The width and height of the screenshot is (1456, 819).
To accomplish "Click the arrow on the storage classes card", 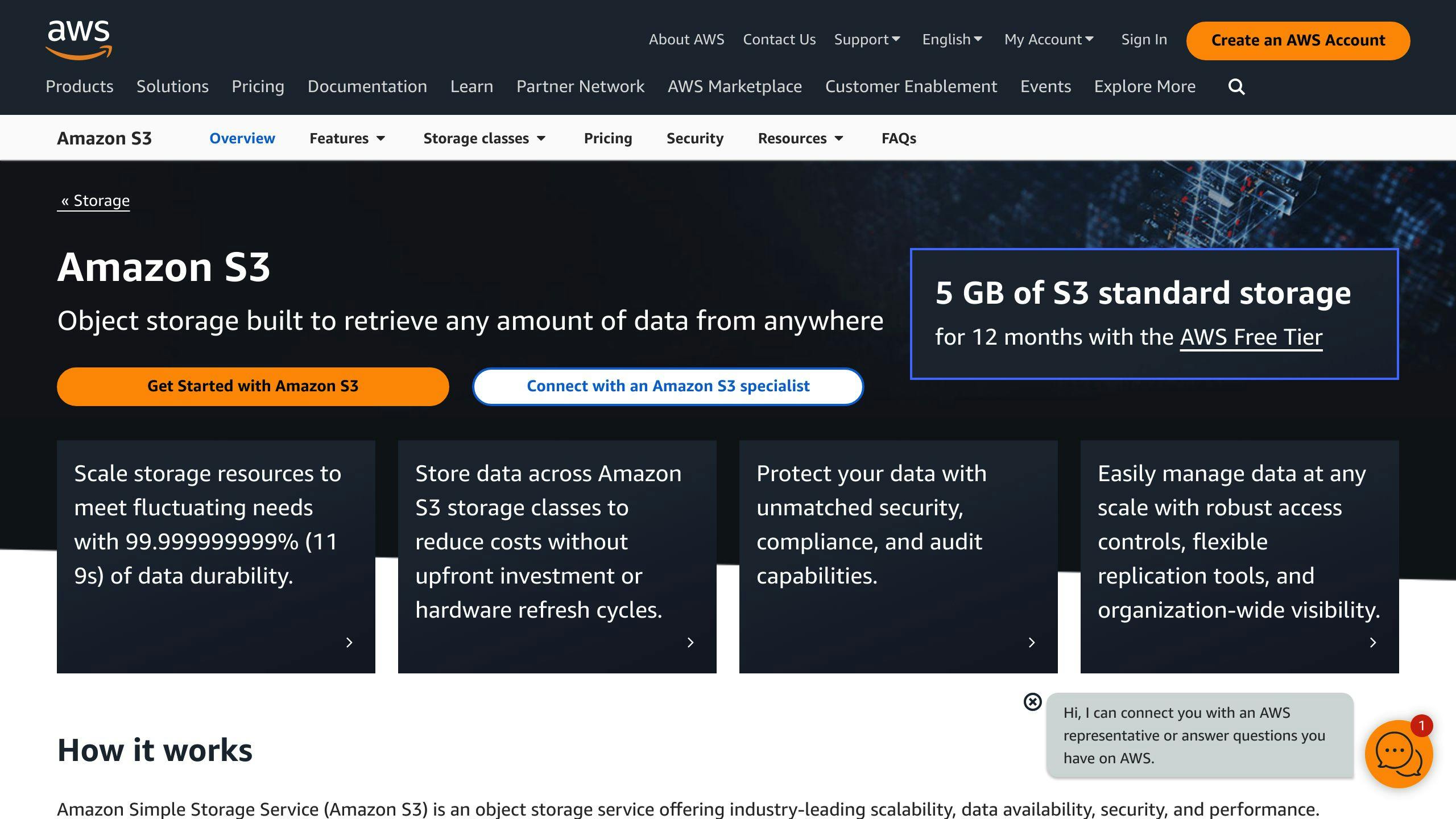I will (690, 643).
